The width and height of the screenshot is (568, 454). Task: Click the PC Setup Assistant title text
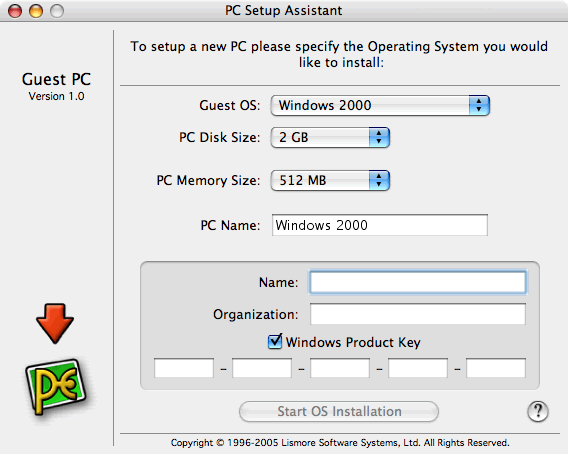click(284, 11)
